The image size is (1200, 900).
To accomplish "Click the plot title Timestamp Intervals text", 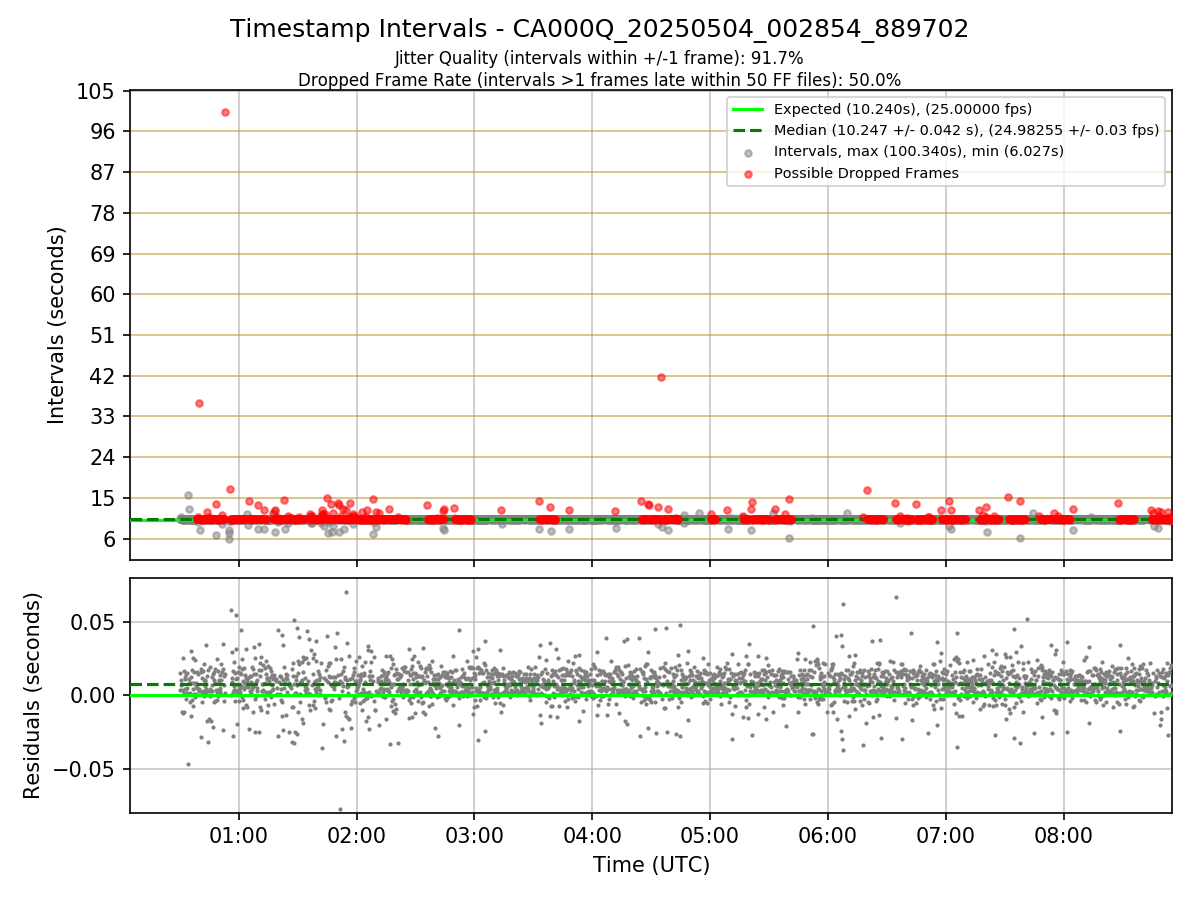I will click(x=599, y=29).
